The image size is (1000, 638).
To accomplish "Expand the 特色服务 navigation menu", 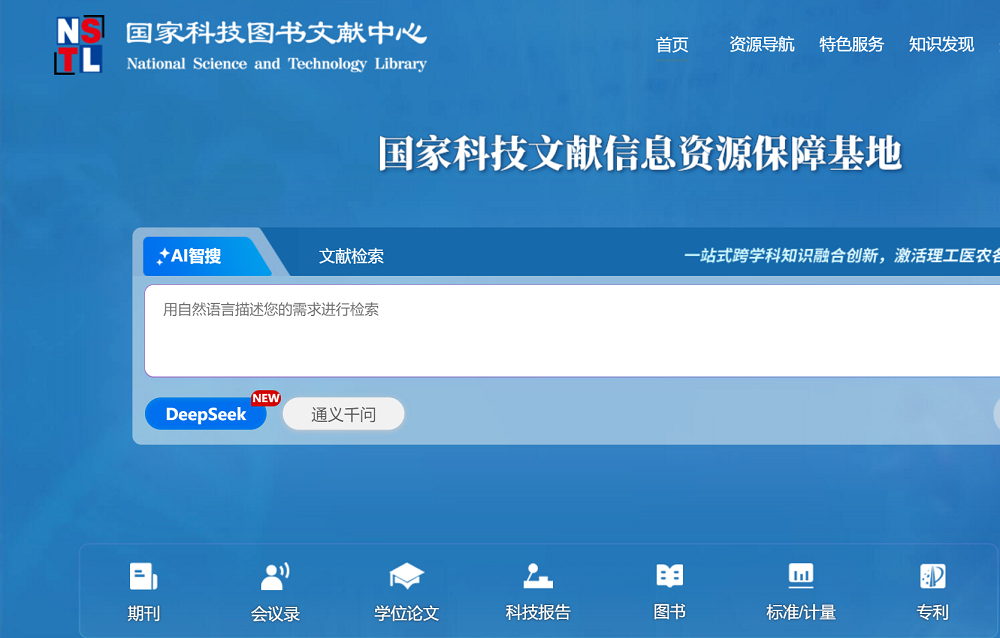I will click(852, 45).
